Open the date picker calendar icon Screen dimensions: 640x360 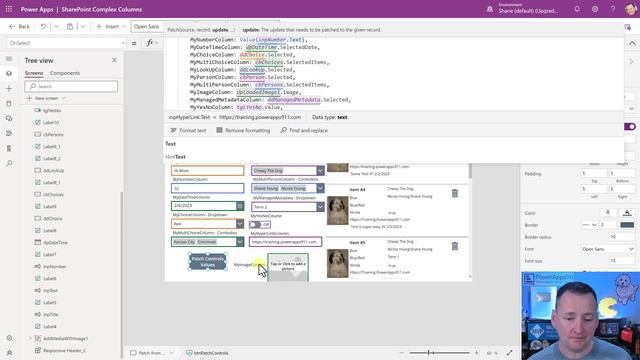(x=240, y=206)
